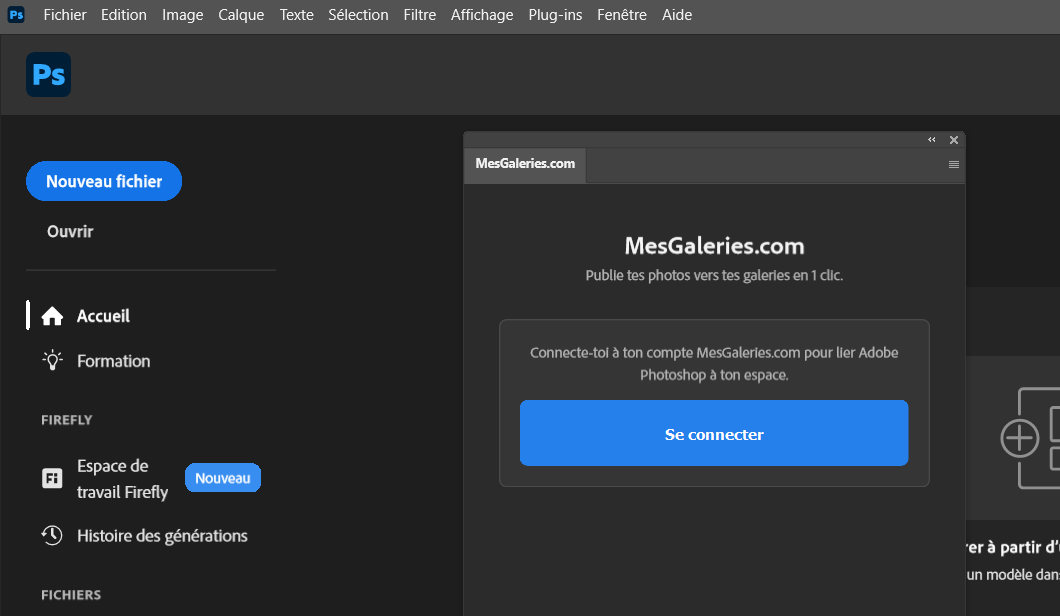This screenshot has width=1060, height=616.
Task: Open the Filtre menu
Action: (420, 15)
